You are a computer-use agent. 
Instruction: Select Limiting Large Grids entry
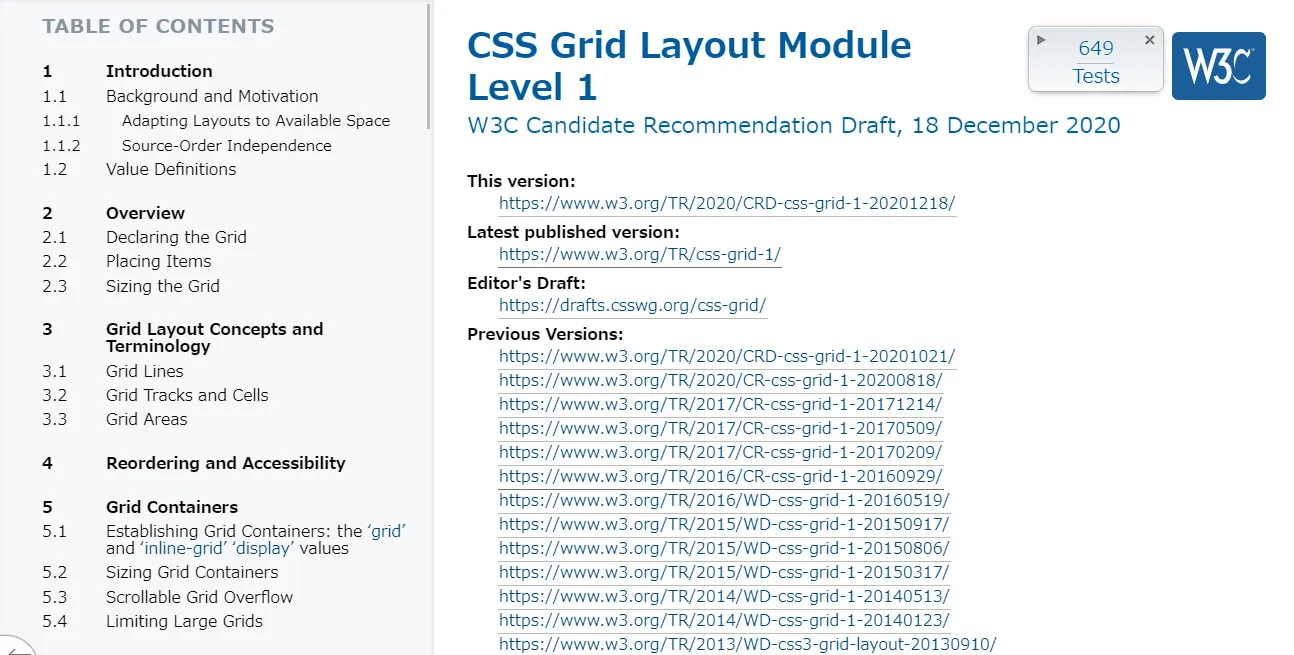coord(184,621)
